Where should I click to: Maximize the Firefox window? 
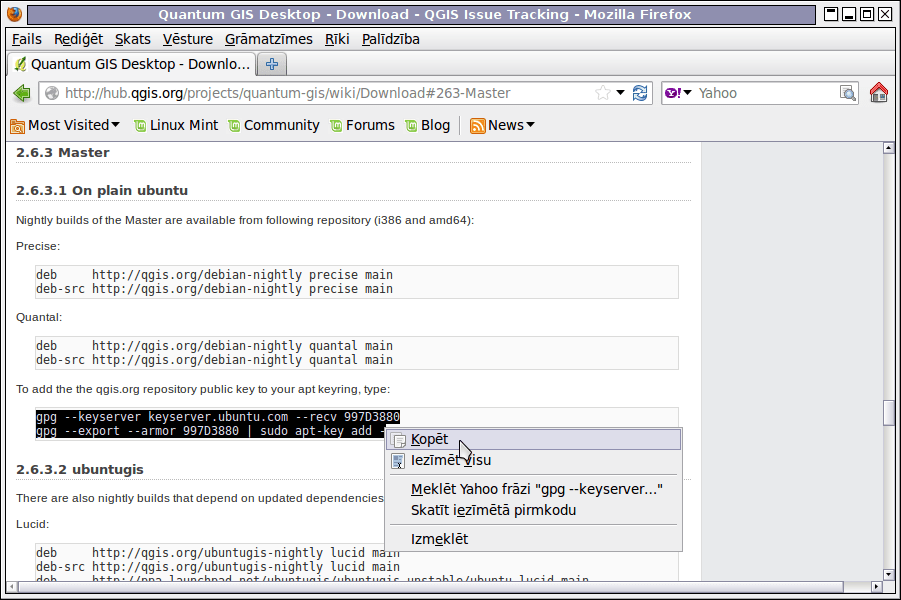click(x=867, y=14)
